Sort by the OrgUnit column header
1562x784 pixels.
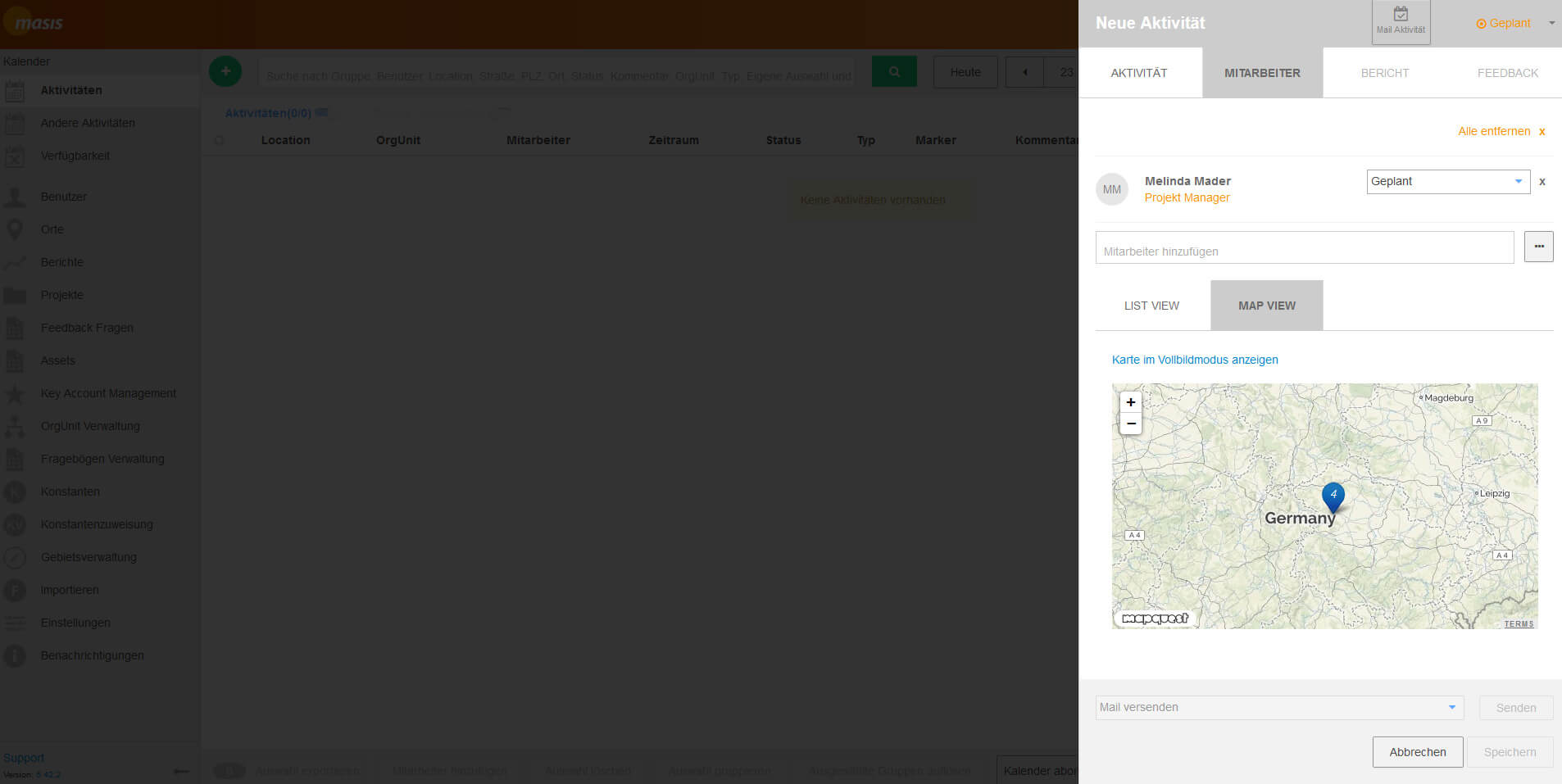398,140
